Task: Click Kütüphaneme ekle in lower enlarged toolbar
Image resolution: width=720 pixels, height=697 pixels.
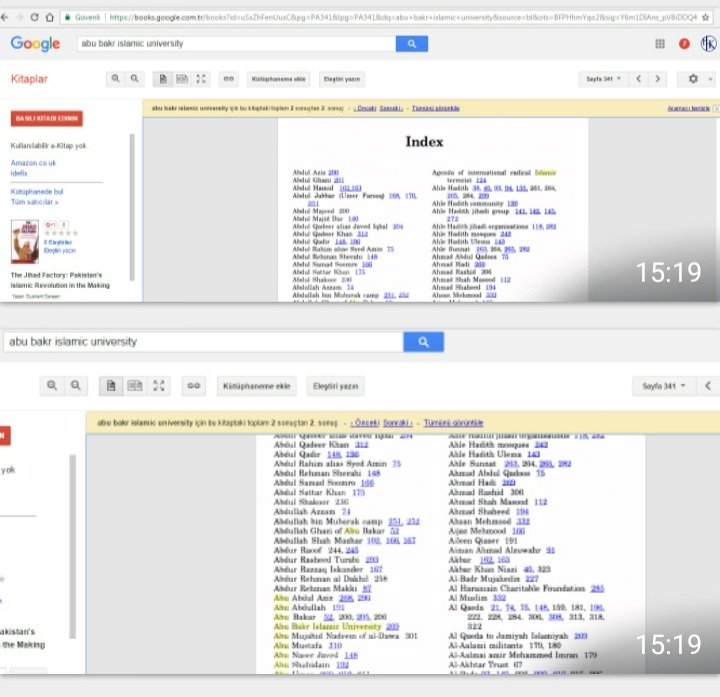Action: (257, 386)
